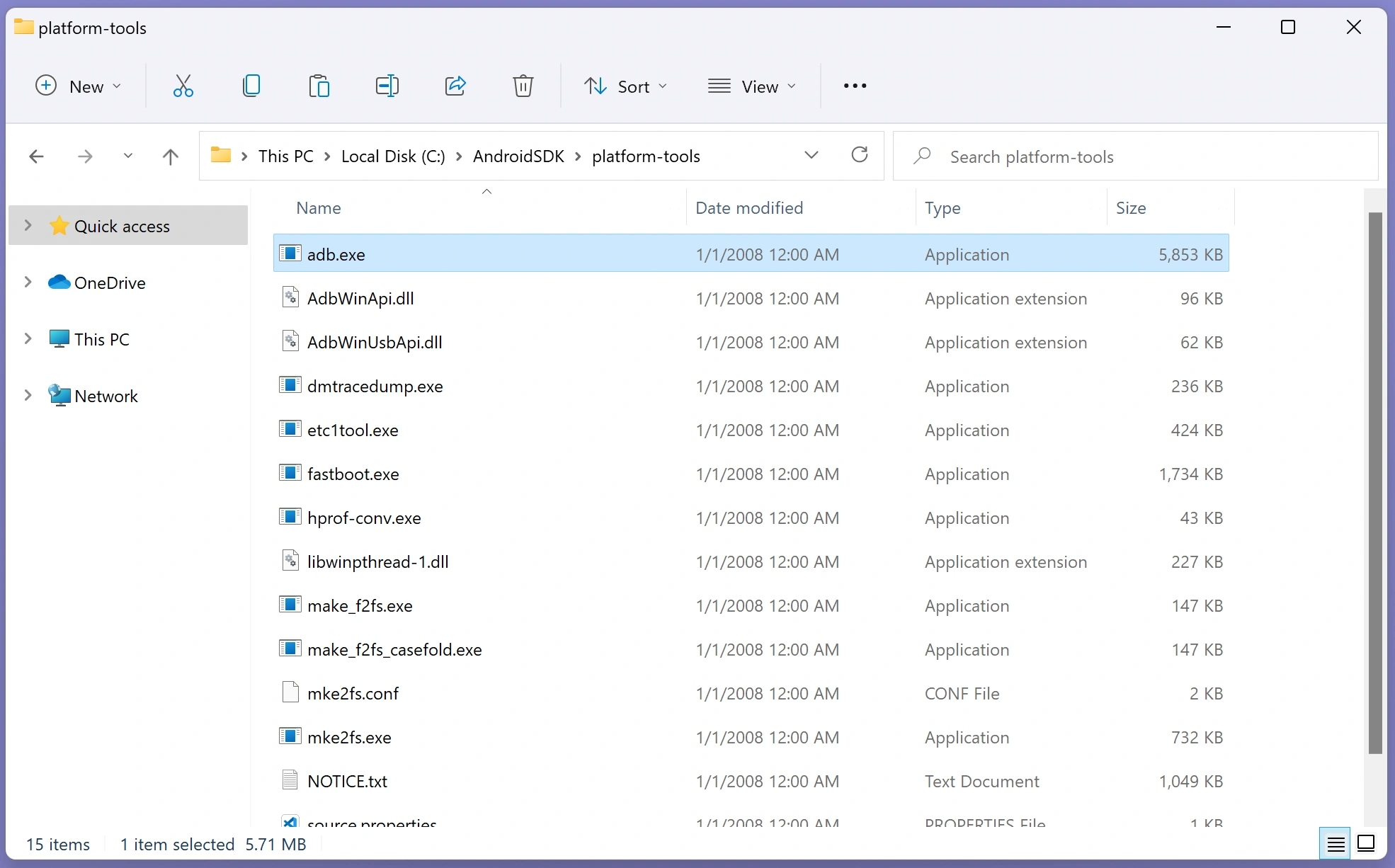1395x868 pixels.
Task: Click the Share icon
Action: click(455, 86)
